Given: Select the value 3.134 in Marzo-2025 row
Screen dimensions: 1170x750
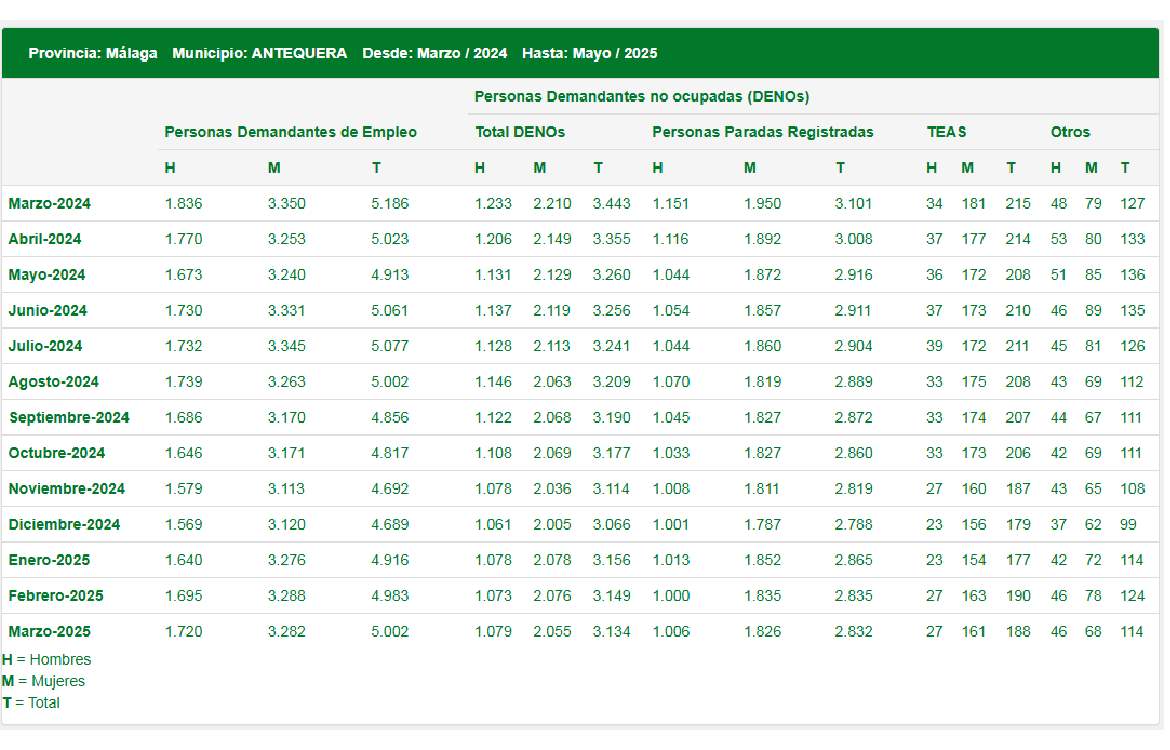Looking at the screenshot, I should 611,632.
